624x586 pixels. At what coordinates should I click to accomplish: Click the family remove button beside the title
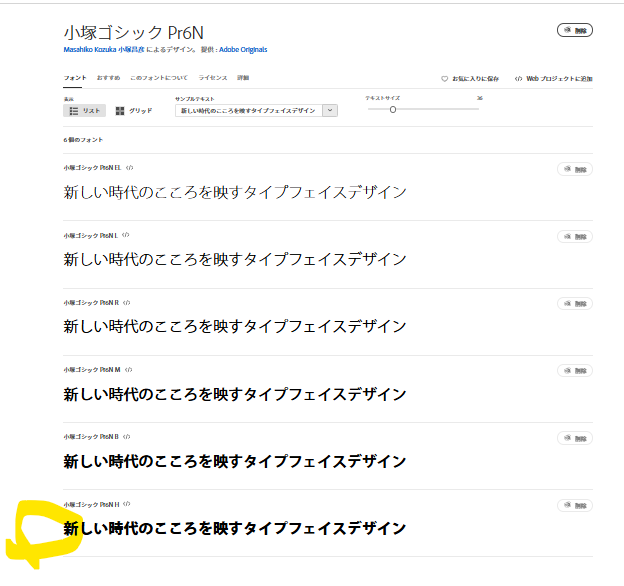575,30
